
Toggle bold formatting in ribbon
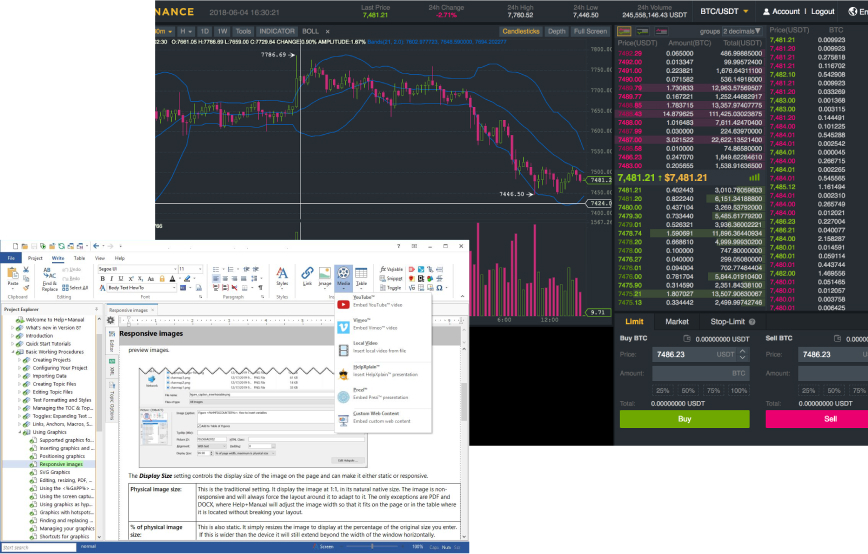pyautogui.click(x=102, y=278)
